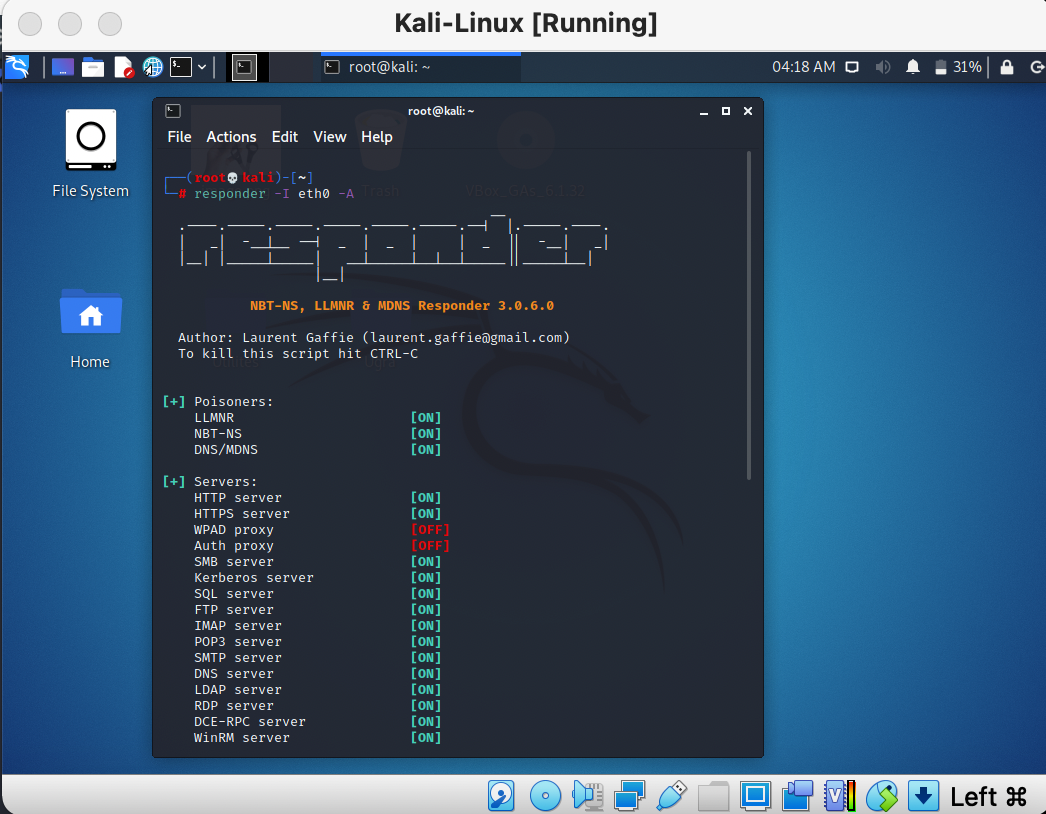This screenshot has height=814, width=1046.
Task: Close the root@kali terminal window
Action: [748, 111]
